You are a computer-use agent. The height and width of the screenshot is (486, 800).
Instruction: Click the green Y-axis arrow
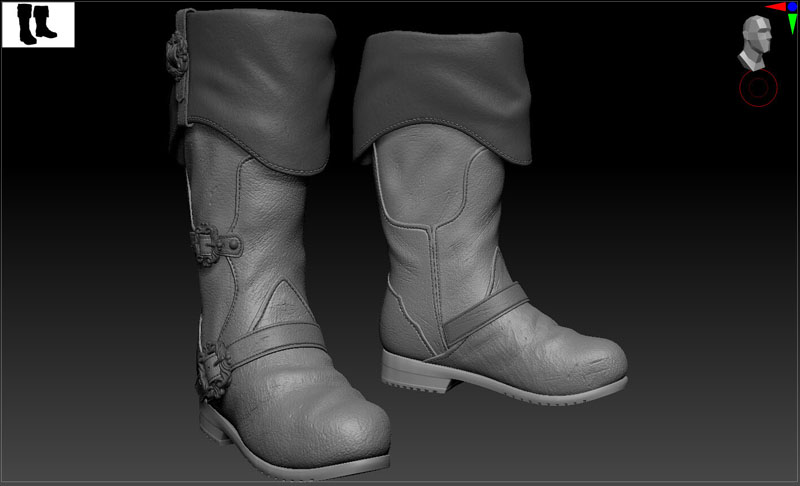(791, 24)
